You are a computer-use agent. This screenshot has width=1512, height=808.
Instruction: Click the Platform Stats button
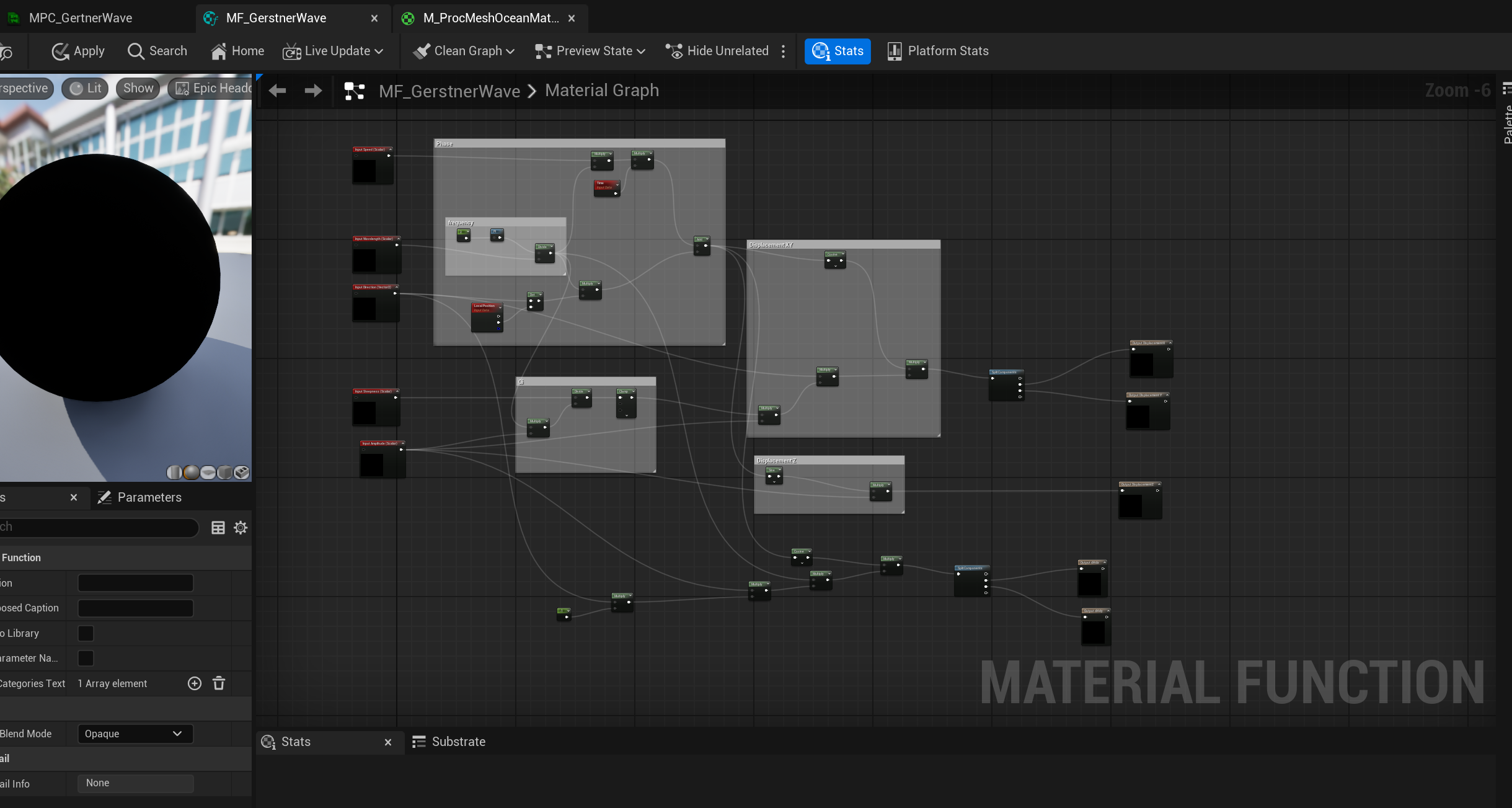coord(938,51)
